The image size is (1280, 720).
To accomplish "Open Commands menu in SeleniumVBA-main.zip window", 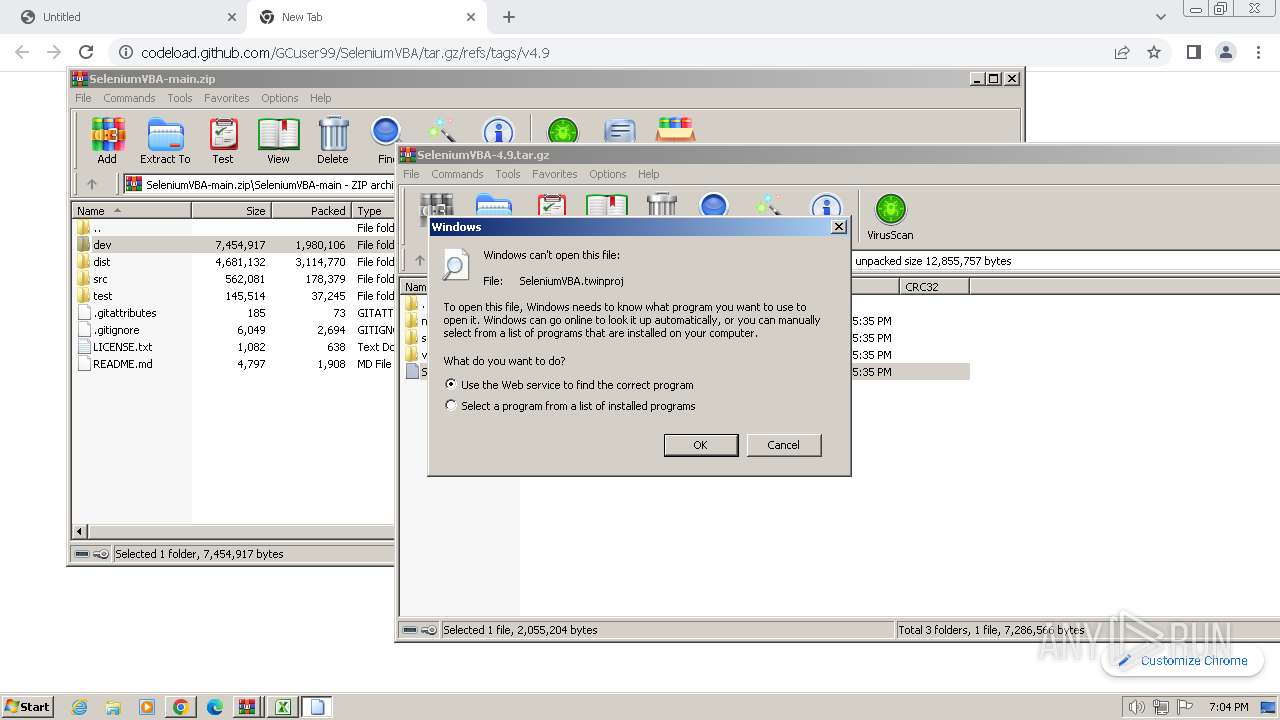I will pyautogui.click(x=129, y=98).
